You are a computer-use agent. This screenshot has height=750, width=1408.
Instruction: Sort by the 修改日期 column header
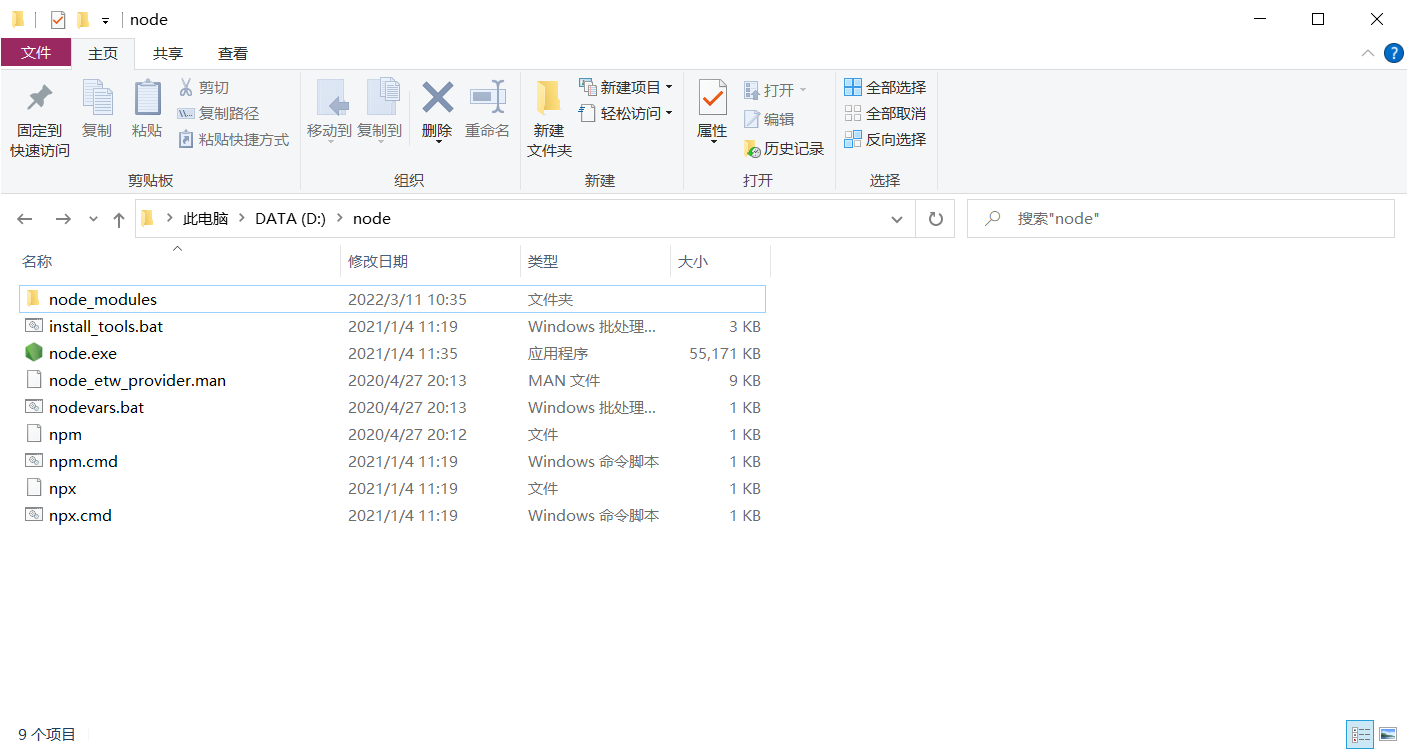pos(430,262)
